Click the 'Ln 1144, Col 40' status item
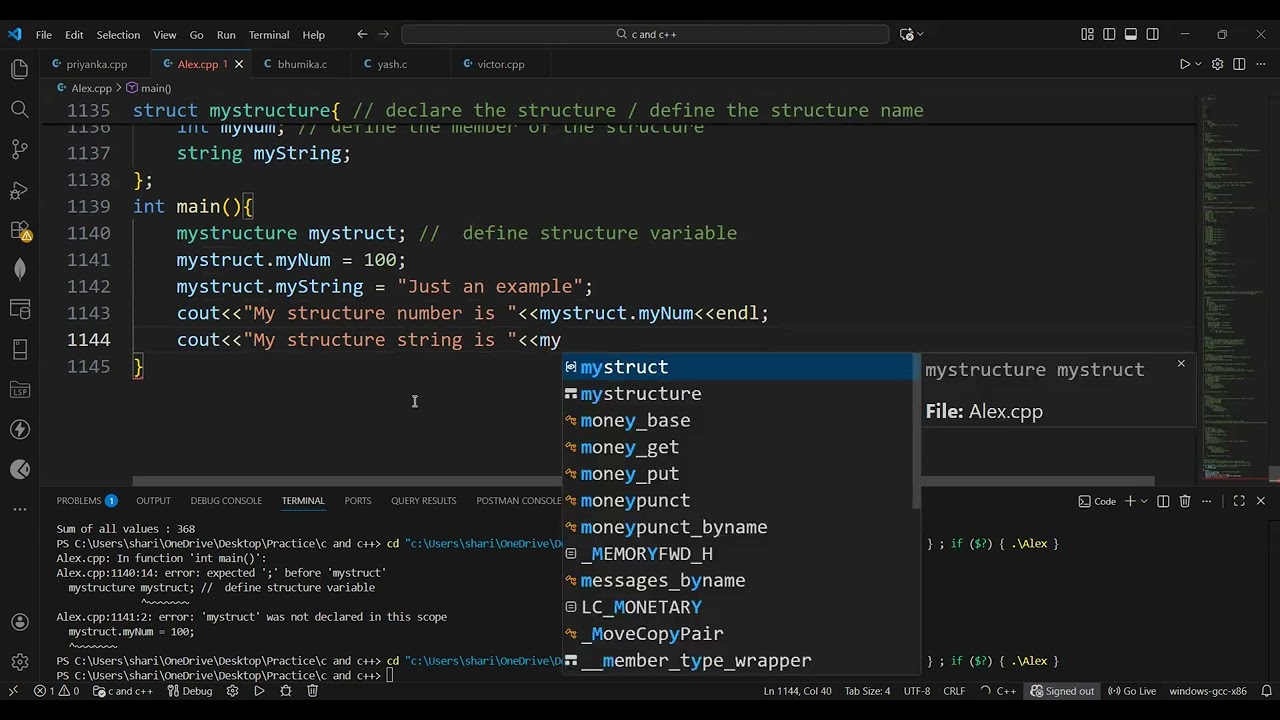The width and height of the screenshot is (1280, 720). point(797,691)
